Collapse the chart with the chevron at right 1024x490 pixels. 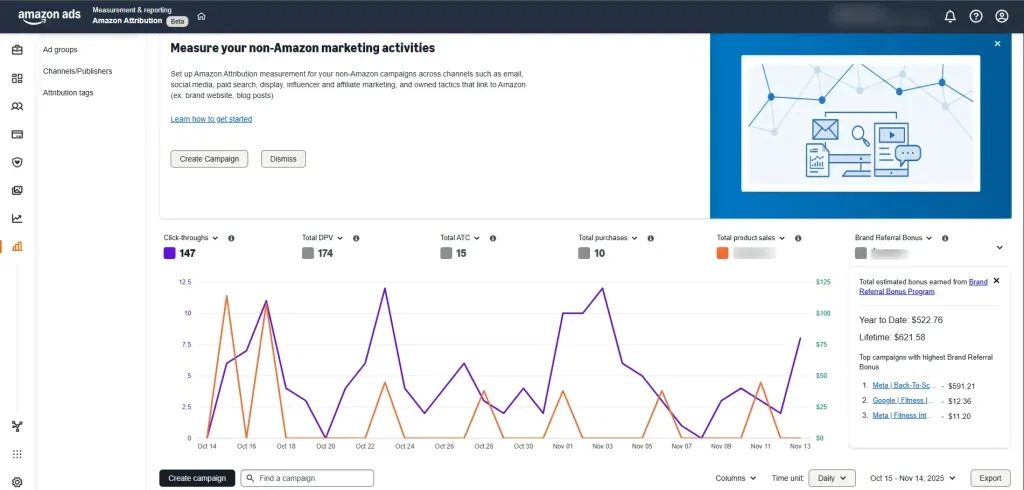point(999,248)
